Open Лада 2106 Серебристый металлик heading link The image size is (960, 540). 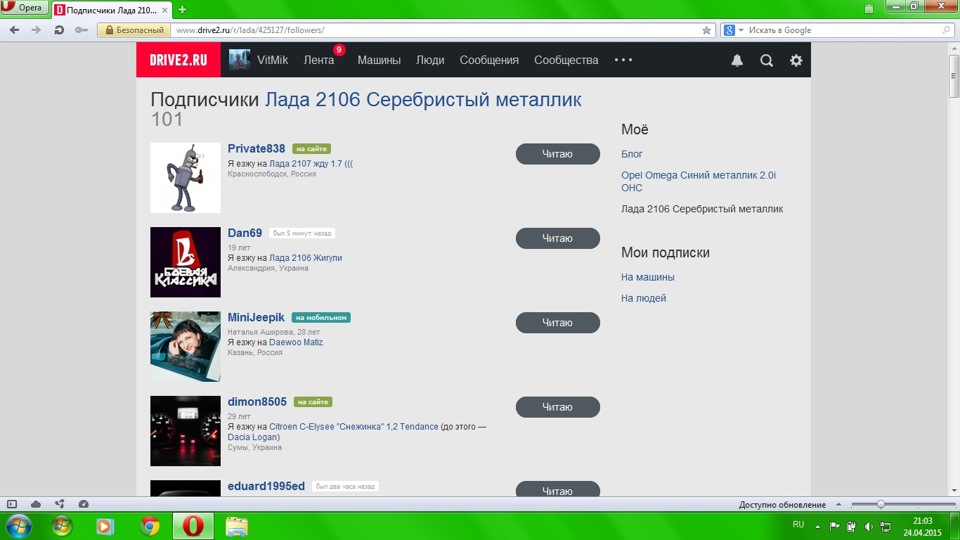422,99
